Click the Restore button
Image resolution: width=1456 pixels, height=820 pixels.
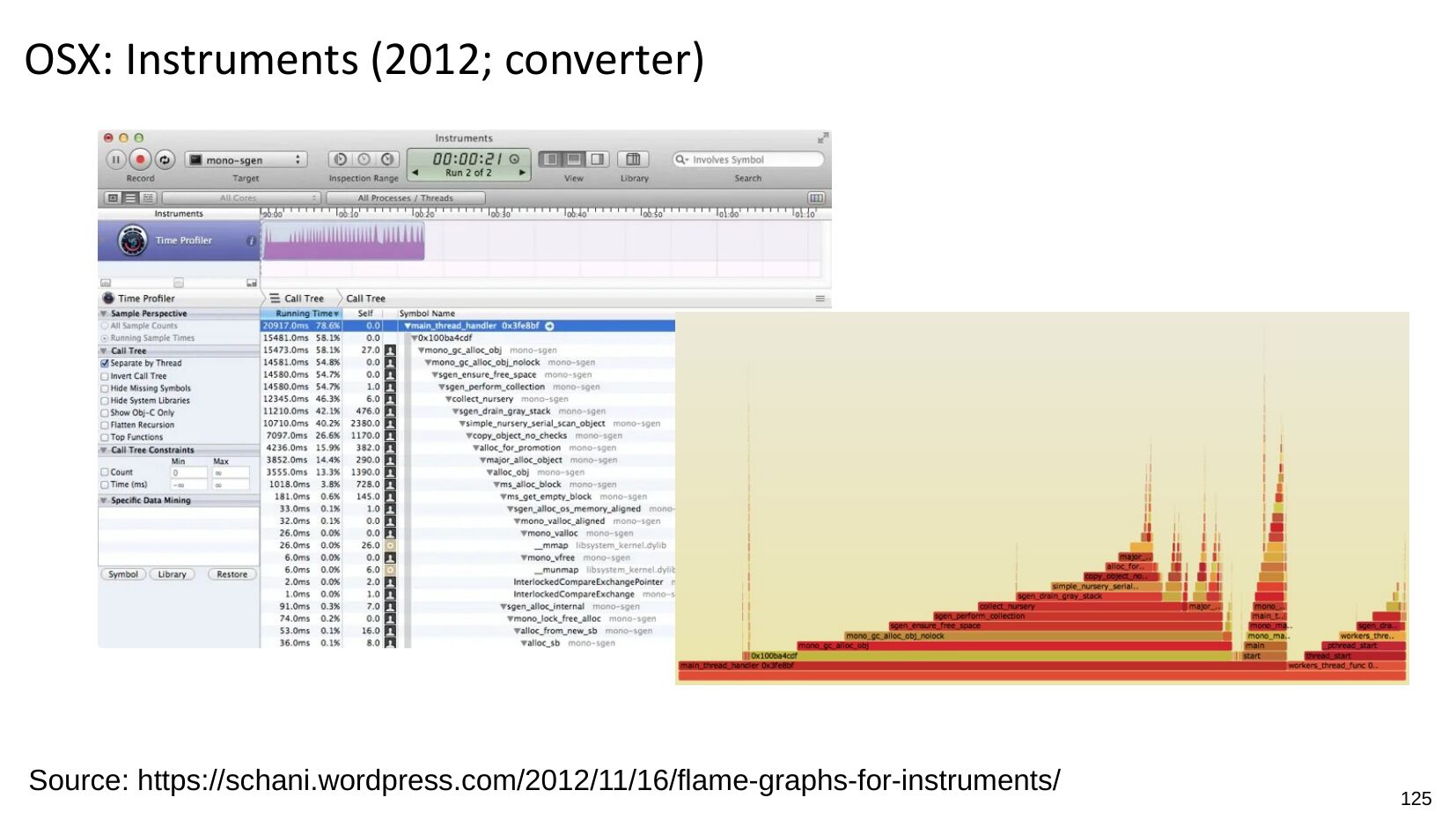point(232,574)
